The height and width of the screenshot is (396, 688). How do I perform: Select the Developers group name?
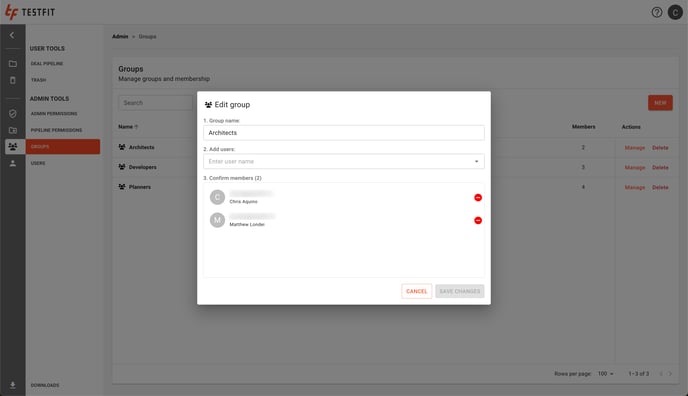(x=143, y=167)
